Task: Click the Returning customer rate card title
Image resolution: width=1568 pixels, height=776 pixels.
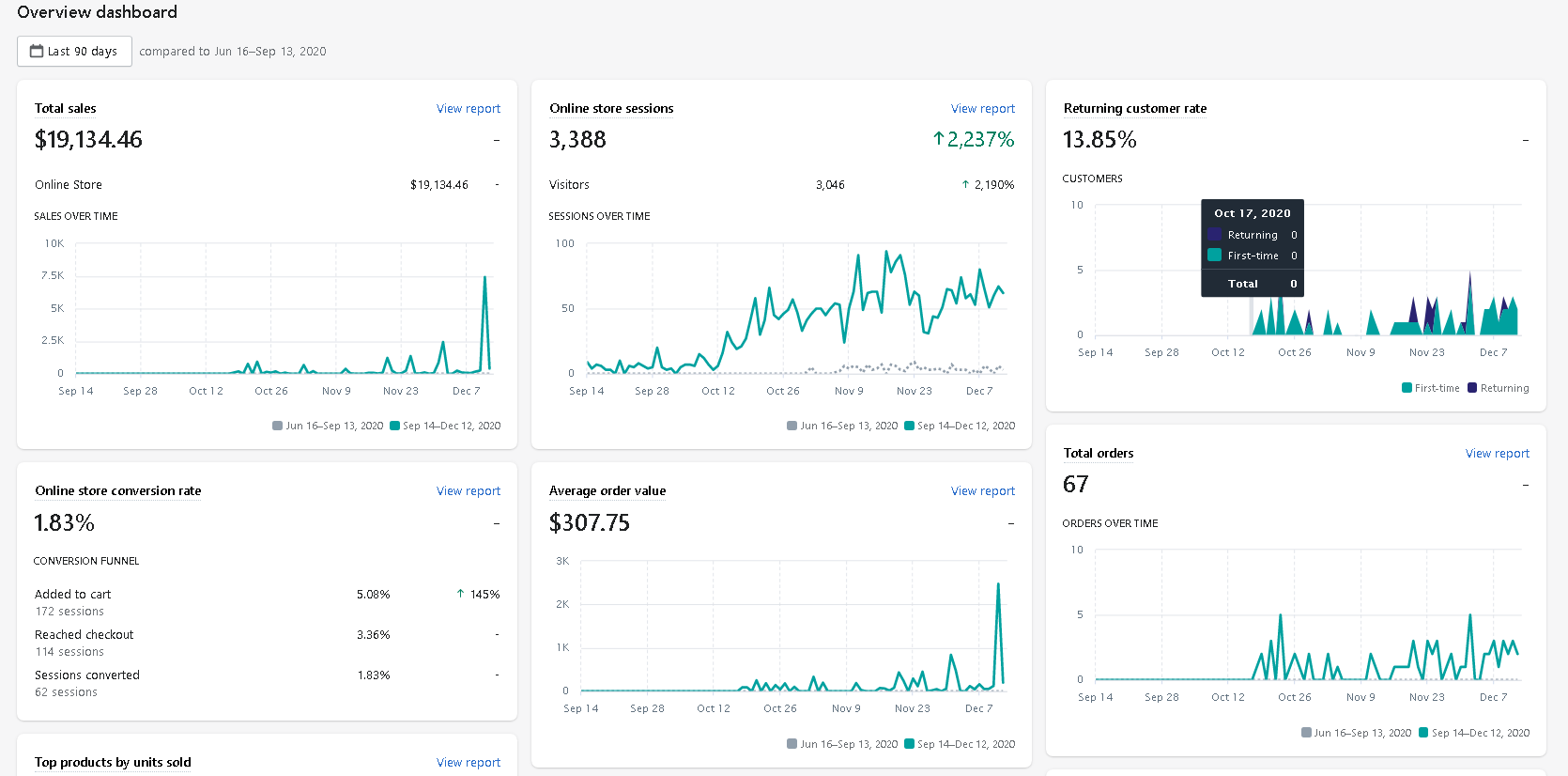Action: [1135, 109]
